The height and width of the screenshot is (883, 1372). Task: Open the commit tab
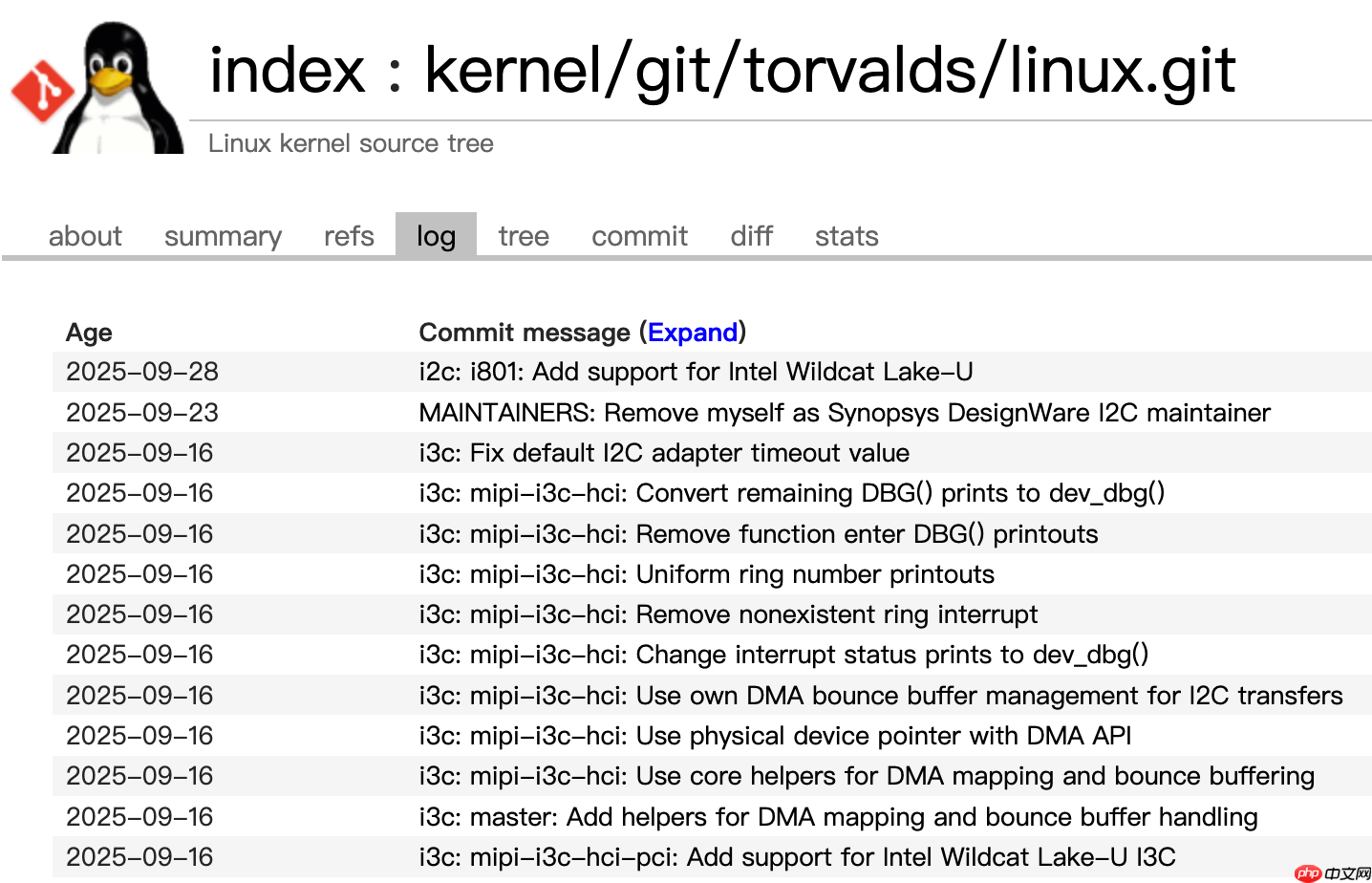639,236
